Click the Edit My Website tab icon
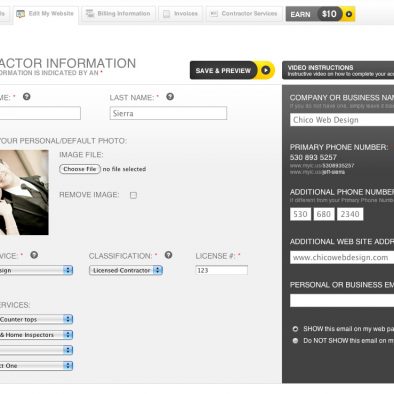The height and width of the screenshot is (394, 394). (x=21, y=14)
